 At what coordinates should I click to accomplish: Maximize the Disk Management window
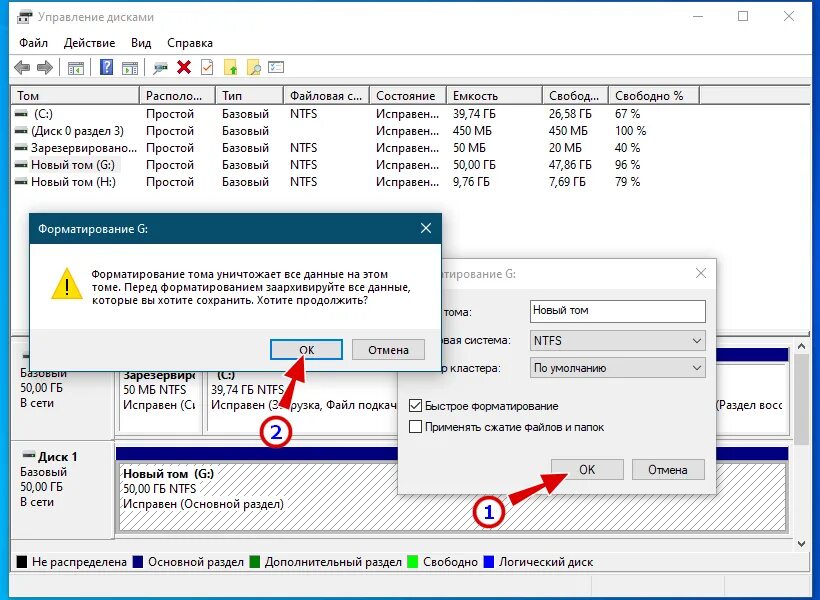coord(743,16)
